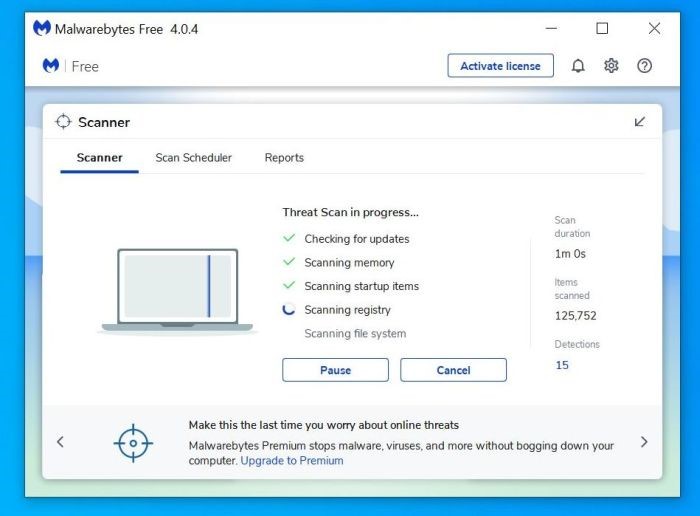Close the Malwarebytes window
Viewport: 700px width, 516px height.
pos(654,29)
